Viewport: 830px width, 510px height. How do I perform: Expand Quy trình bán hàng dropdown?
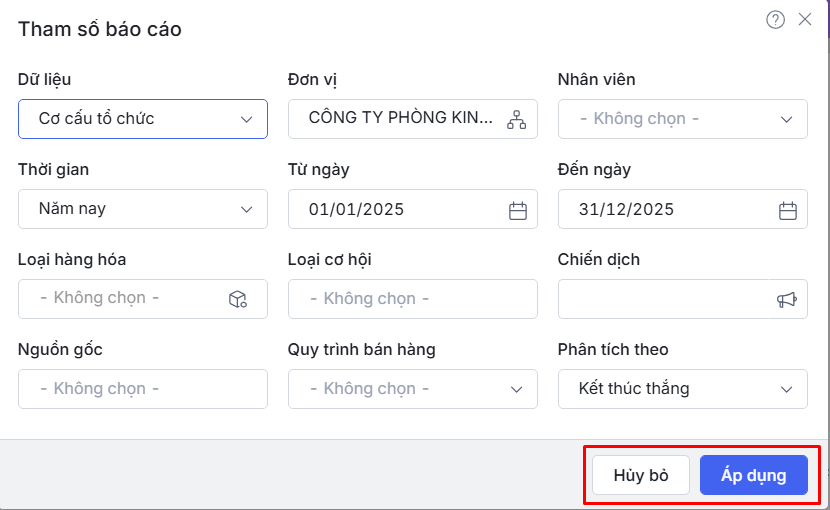pyautogui.click(x=516, y=389)
